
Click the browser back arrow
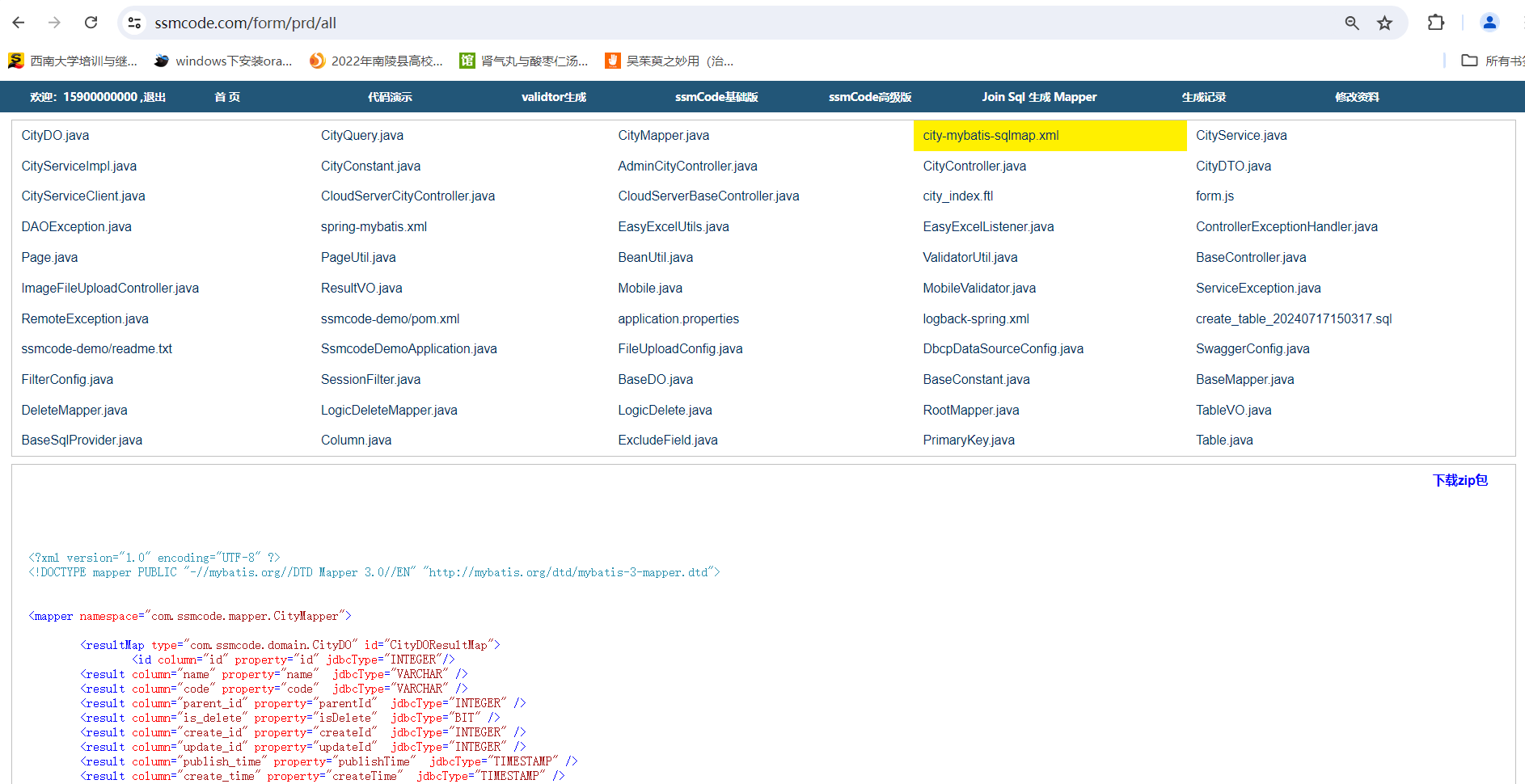18,23
